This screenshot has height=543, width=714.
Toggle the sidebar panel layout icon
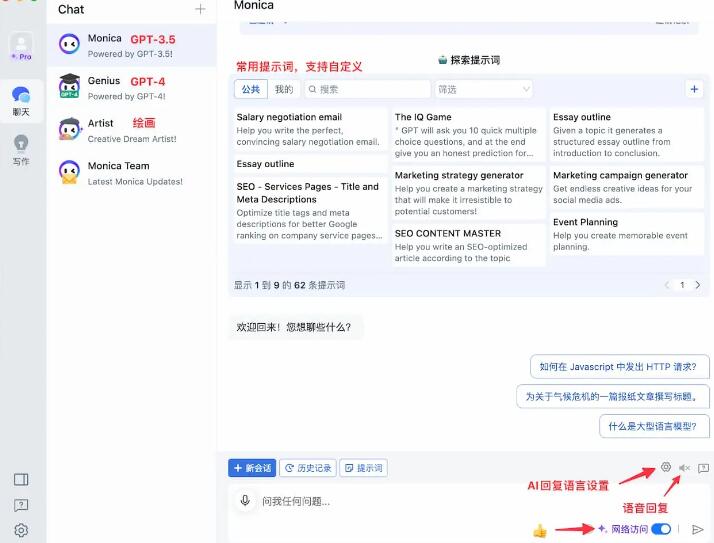coord(21,479)
